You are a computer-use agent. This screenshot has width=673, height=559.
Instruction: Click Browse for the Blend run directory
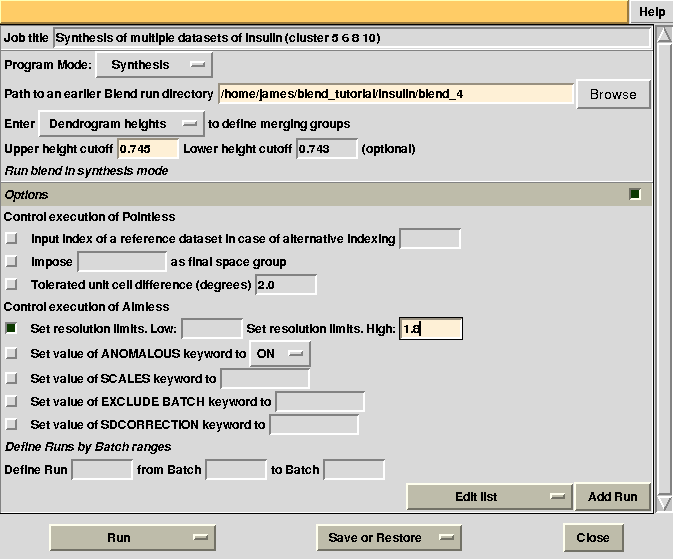coord(612,94)
